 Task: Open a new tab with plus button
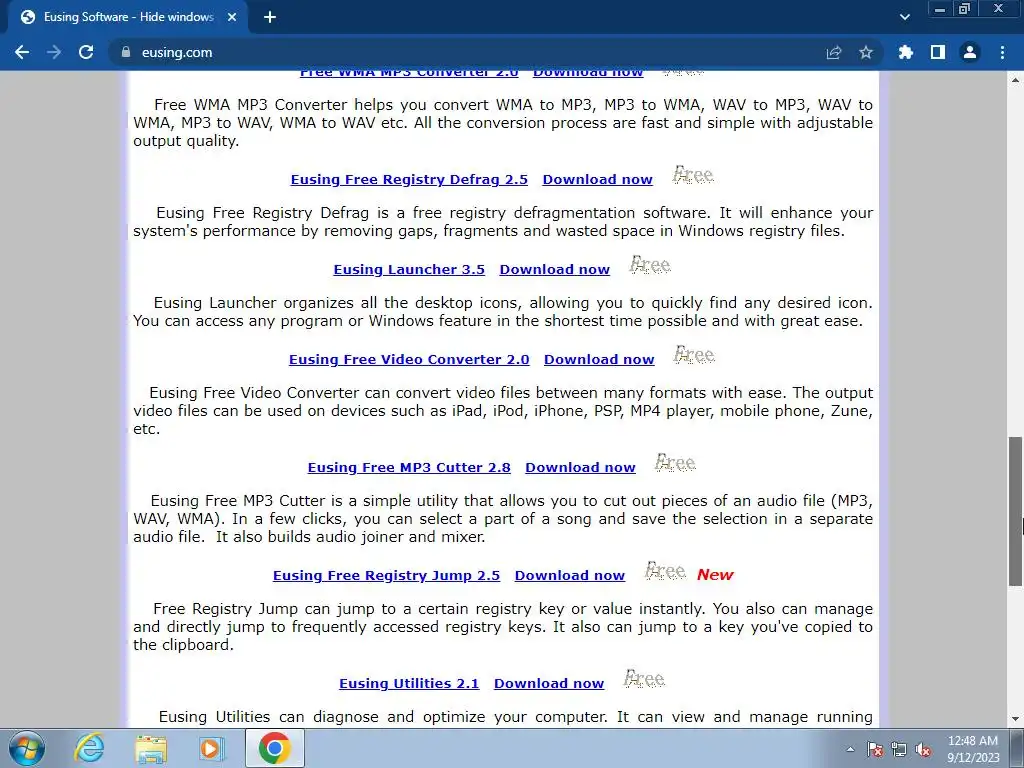click(x=270, y=17)
